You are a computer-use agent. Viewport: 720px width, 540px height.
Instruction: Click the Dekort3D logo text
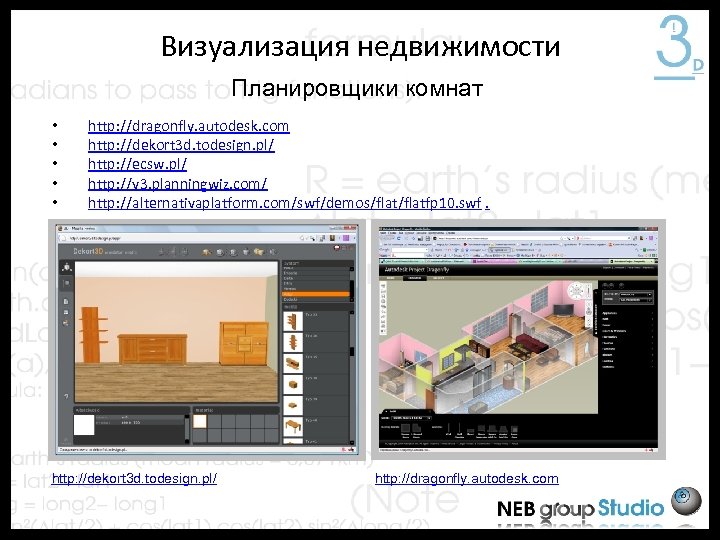tap(88, 251)
